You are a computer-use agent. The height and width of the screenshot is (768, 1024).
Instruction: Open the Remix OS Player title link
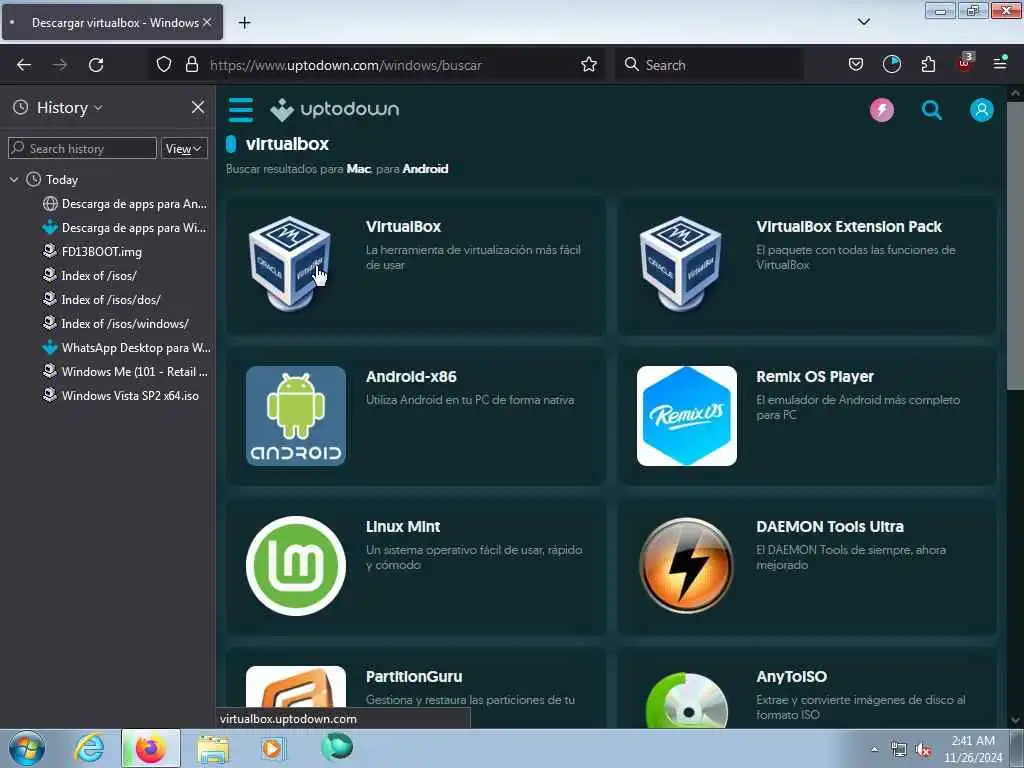[x=815, y=377]
